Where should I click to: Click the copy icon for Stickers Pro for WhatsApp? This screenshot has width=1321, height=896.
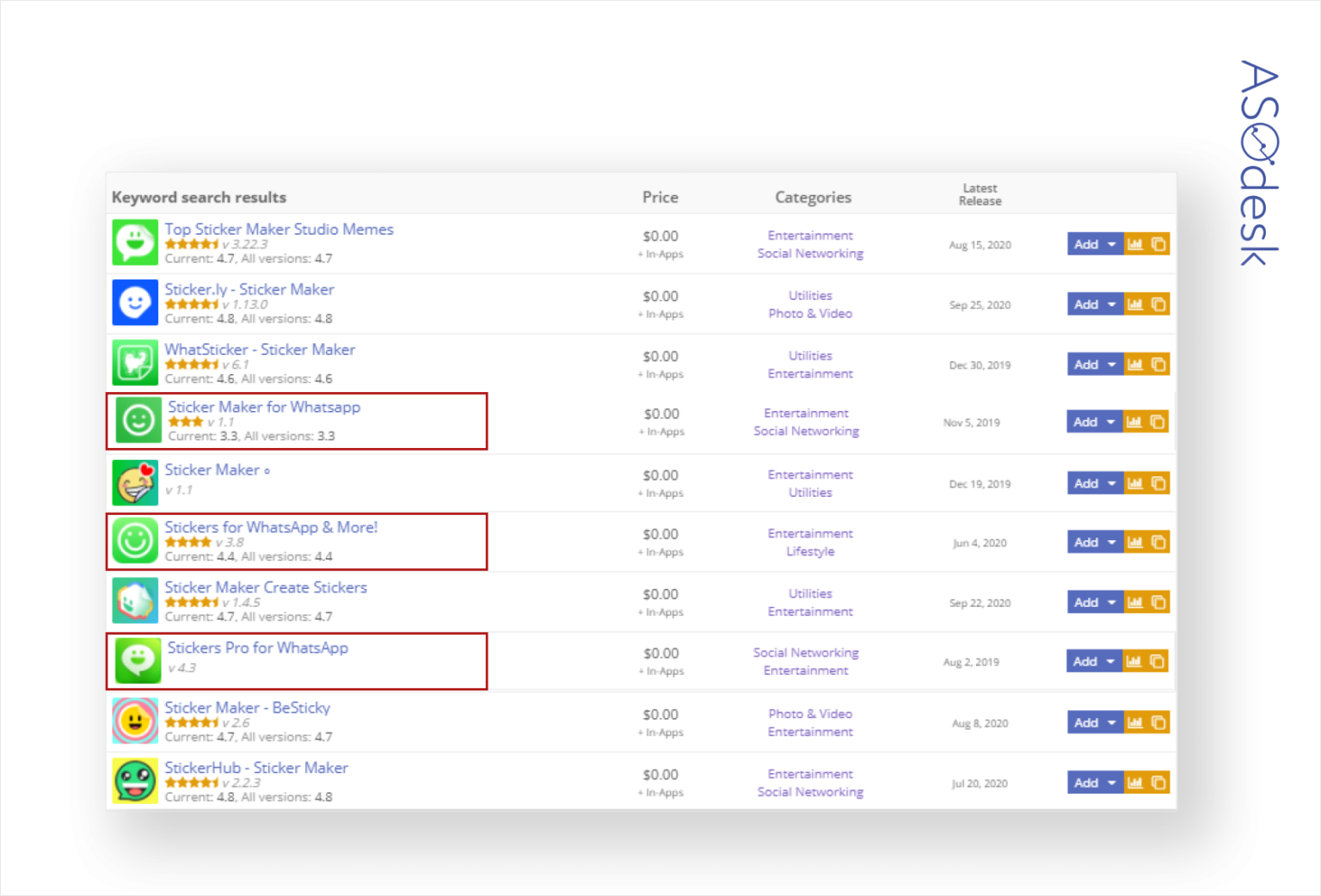[x=1159, y=660]
